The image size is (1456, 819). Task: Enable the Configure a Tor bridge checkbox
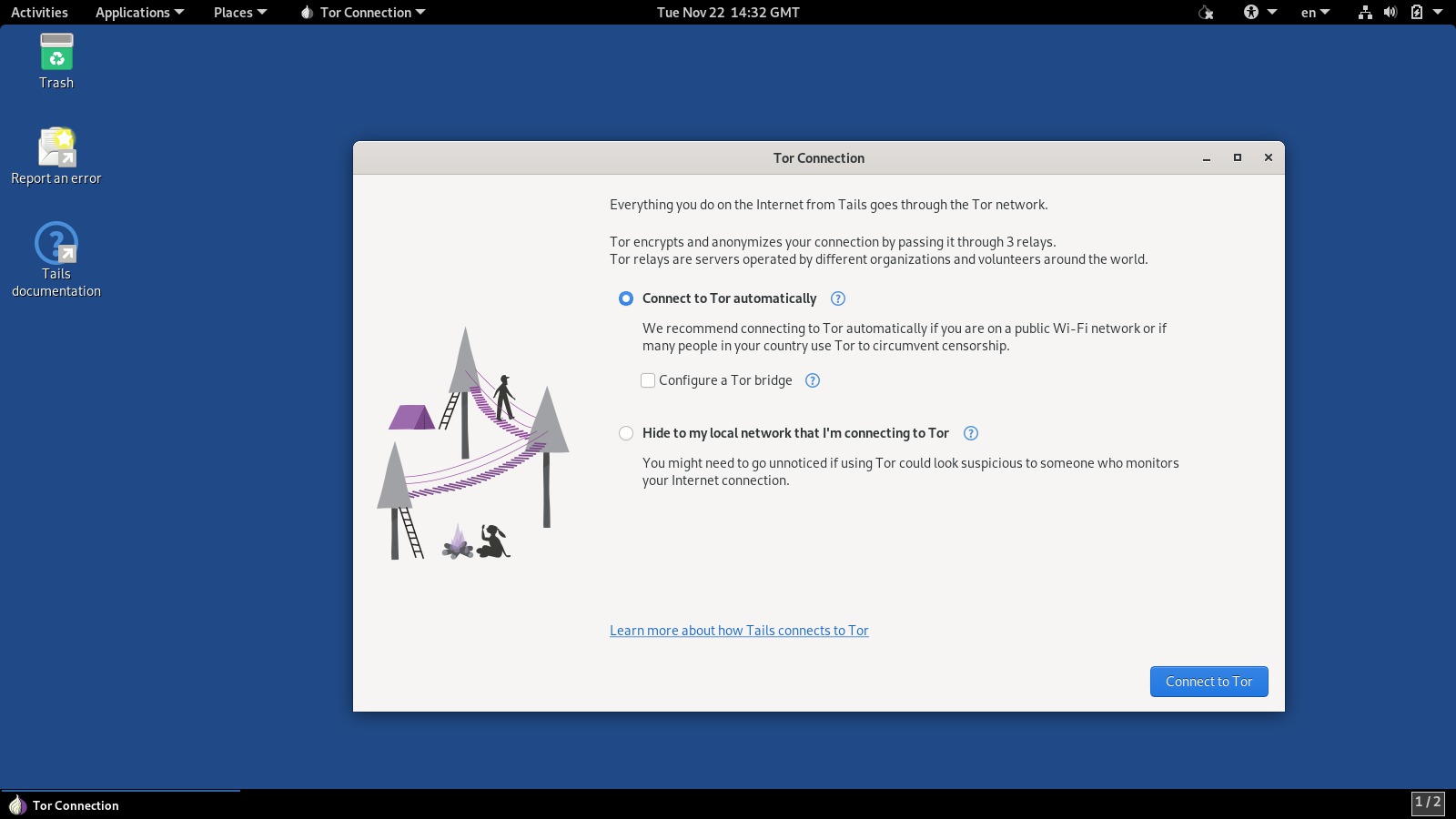coord(648,380)
